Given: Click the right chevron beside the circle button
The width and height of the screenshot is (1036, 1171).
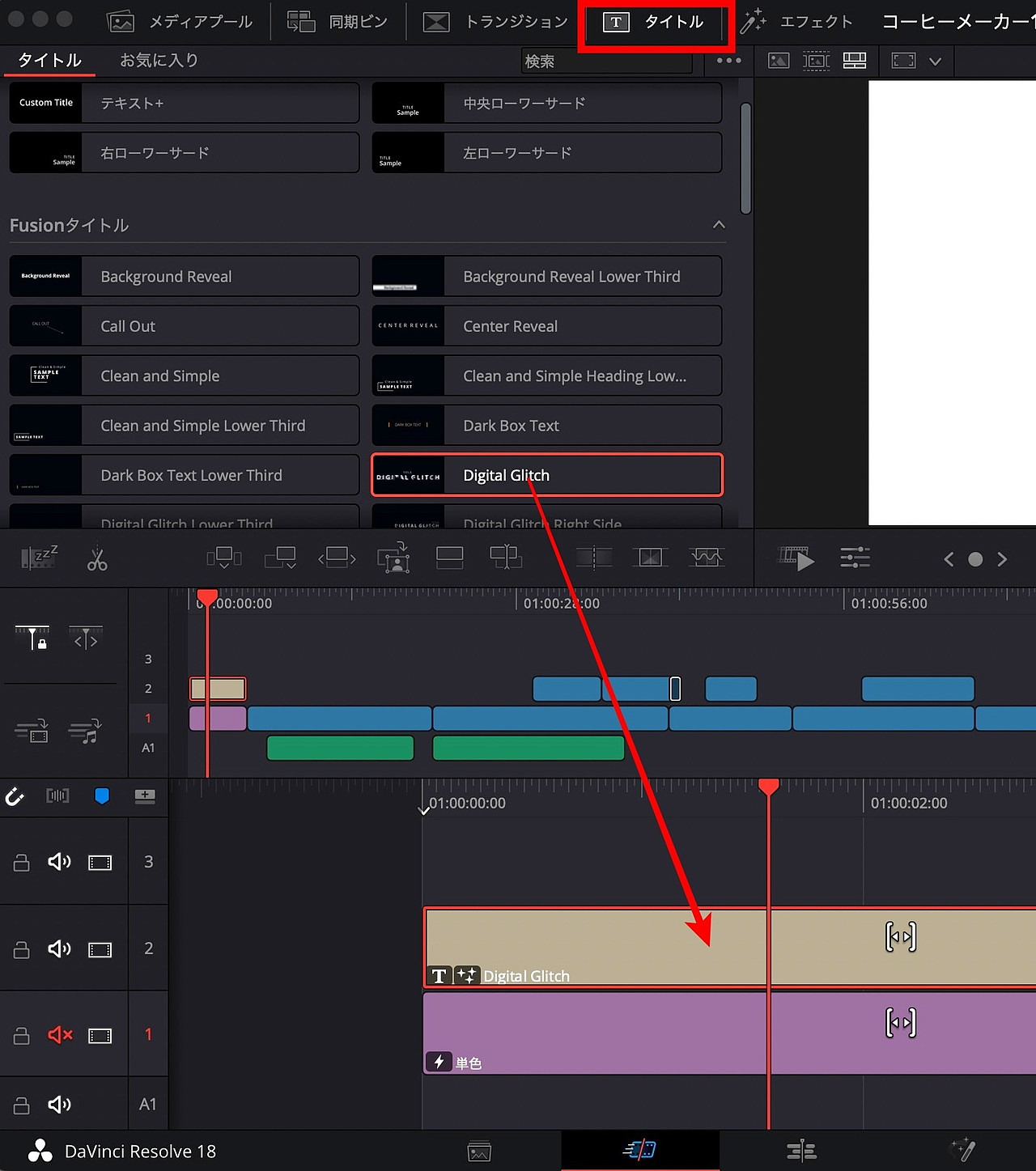Looking at the screenshot, I should (x=1002, y=559).
